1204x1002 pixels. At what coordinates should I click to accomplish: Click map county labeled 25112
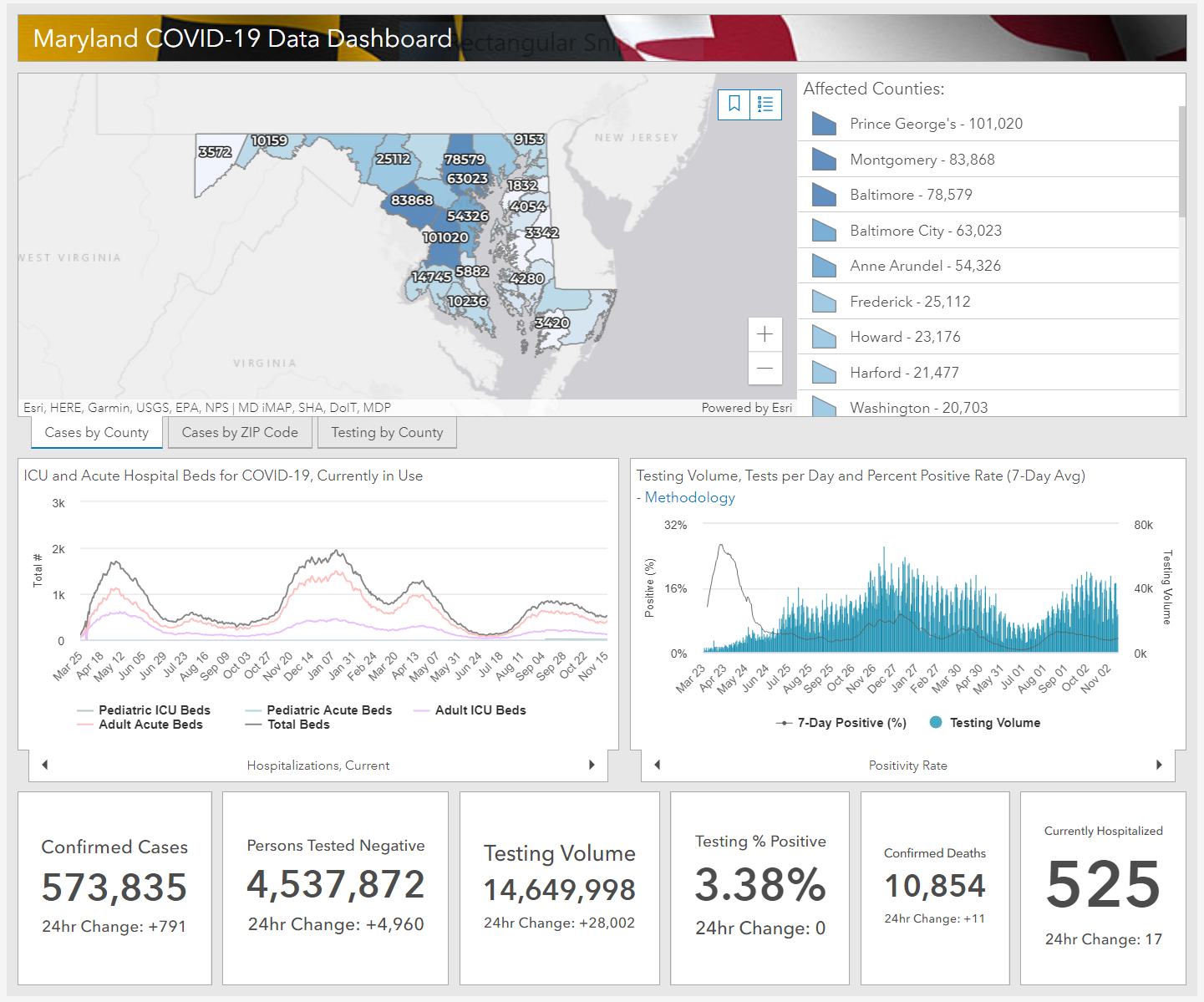point(393,159)
